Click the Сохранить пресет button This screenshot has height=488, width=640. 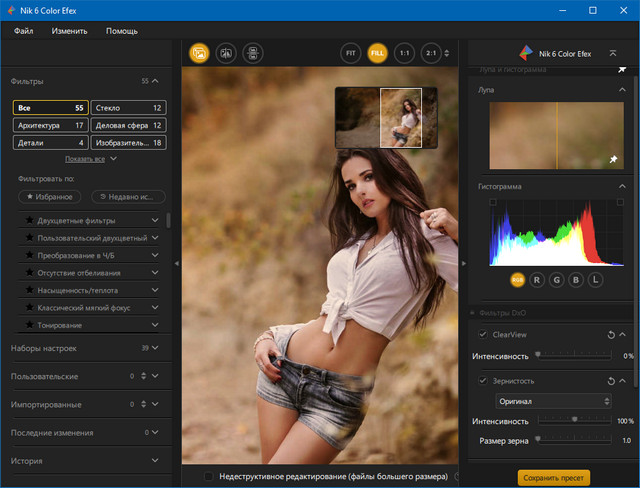click(x=554, y=477)
